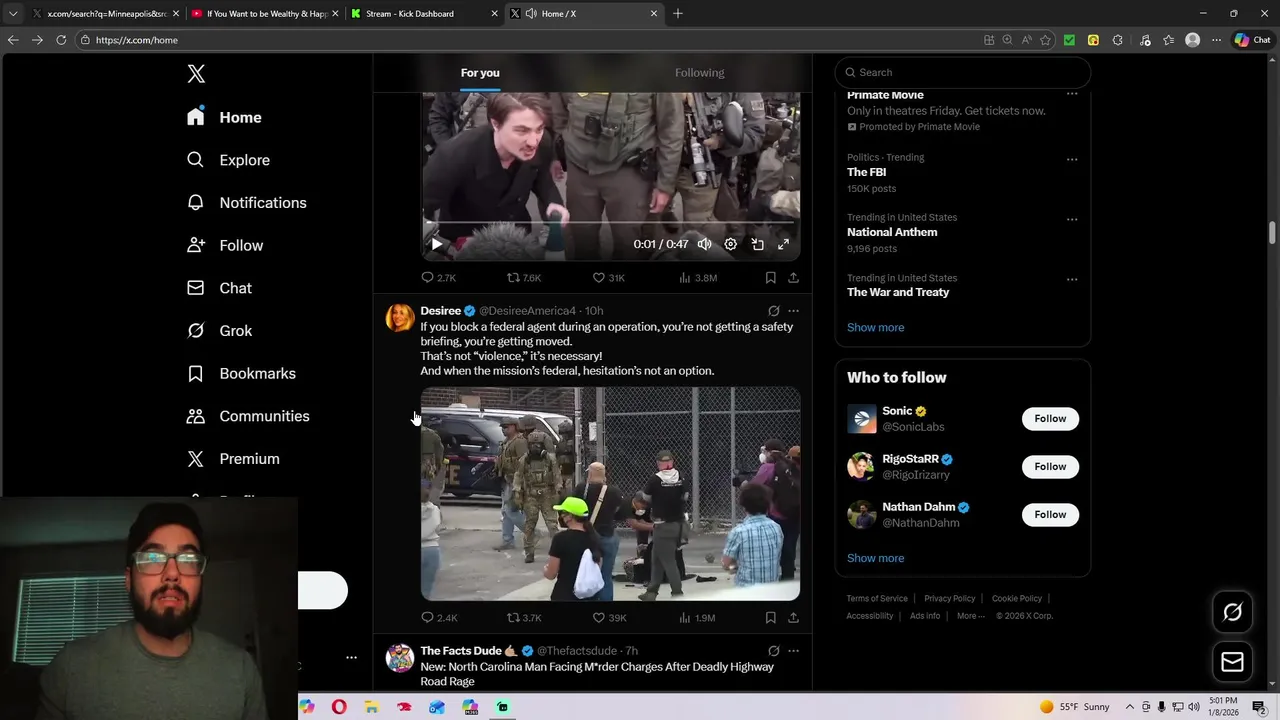Open a new browser tab
The width and height of the screenshot is (1280, 720).
tap(678, 14)
